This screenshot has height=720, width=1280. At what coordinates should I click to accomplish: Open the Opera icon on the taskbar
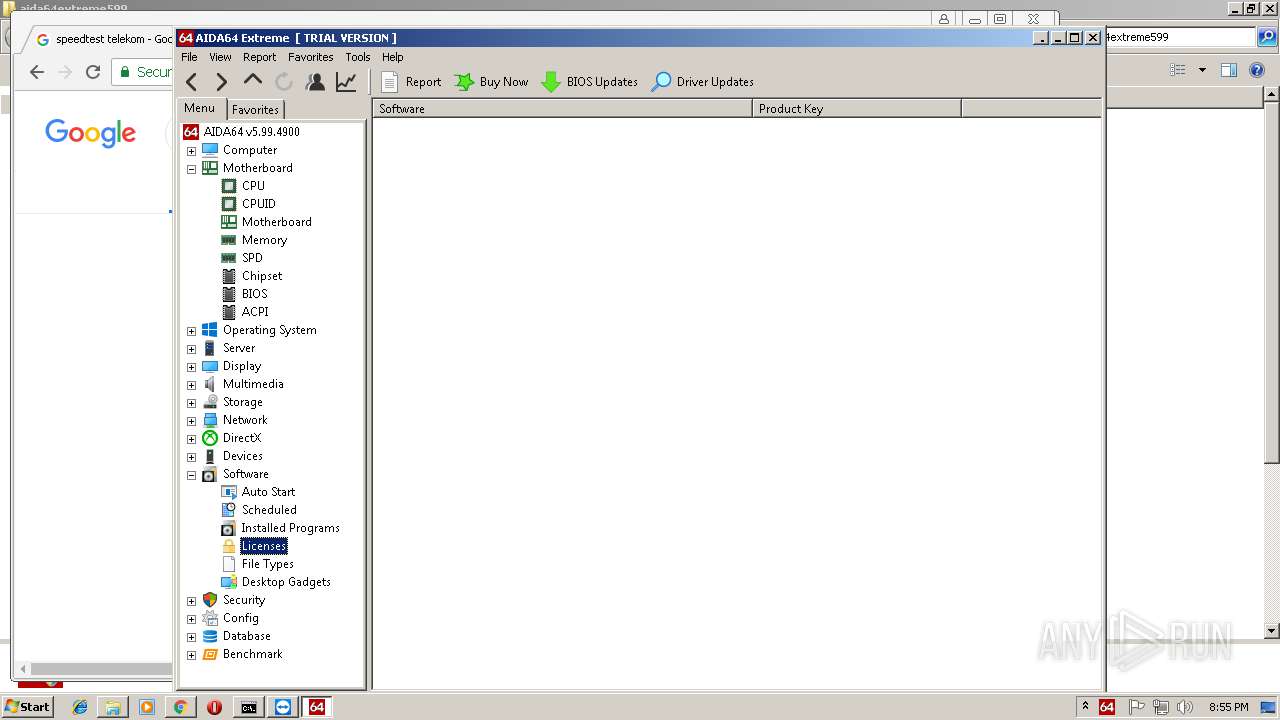[214, 707]
